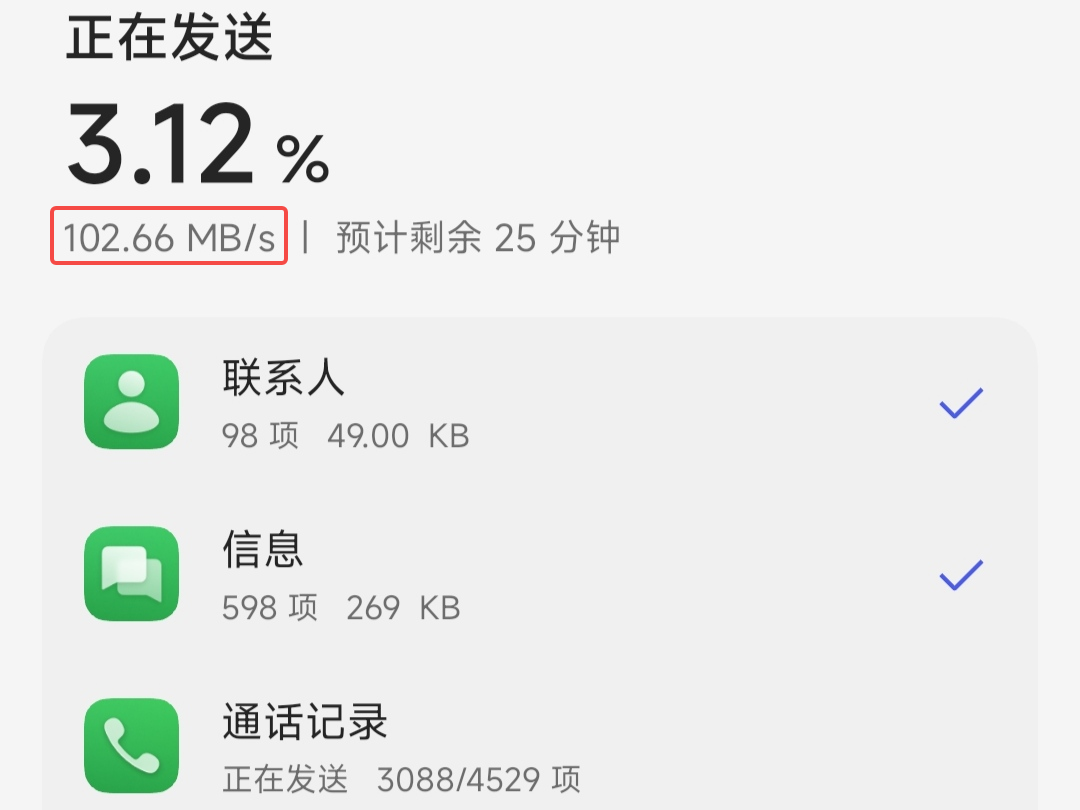The image size is (1080, 810).
Task: Tap the large 3.12 progress number
Action: point(161,143)
